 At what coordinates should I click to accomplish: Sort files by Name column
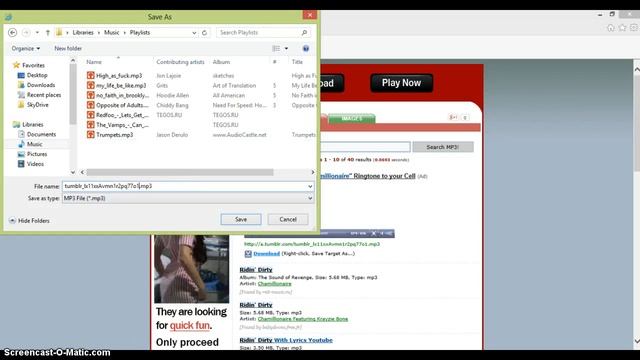click(94, 62)
